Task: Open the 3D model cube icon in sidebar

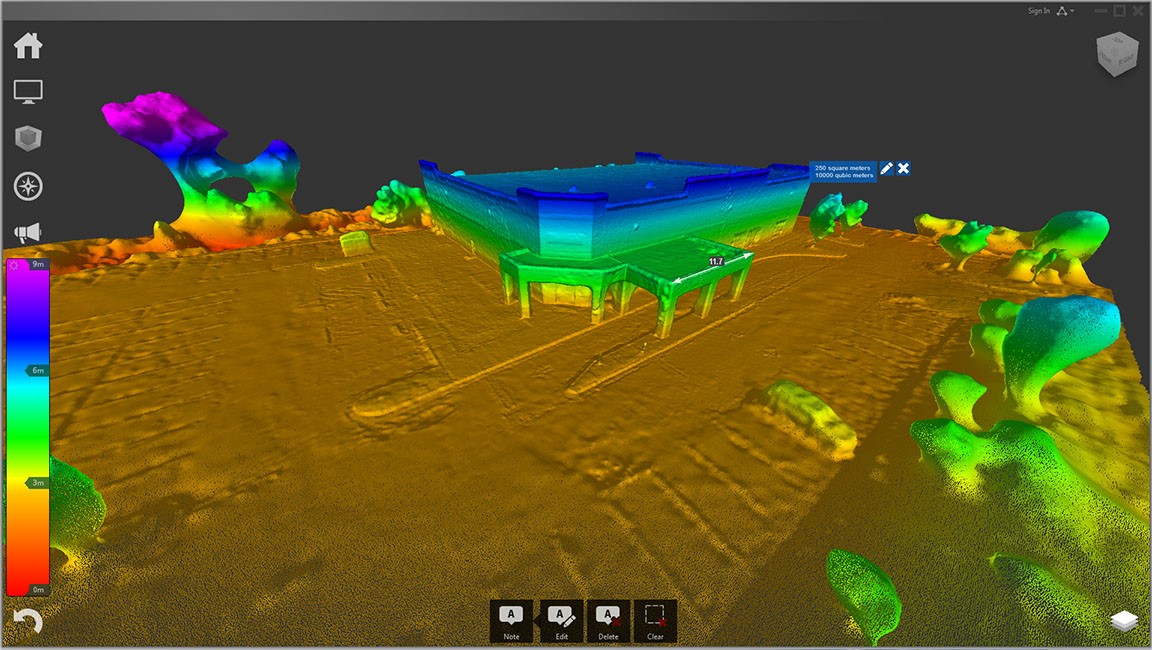Action: (29, 137)
